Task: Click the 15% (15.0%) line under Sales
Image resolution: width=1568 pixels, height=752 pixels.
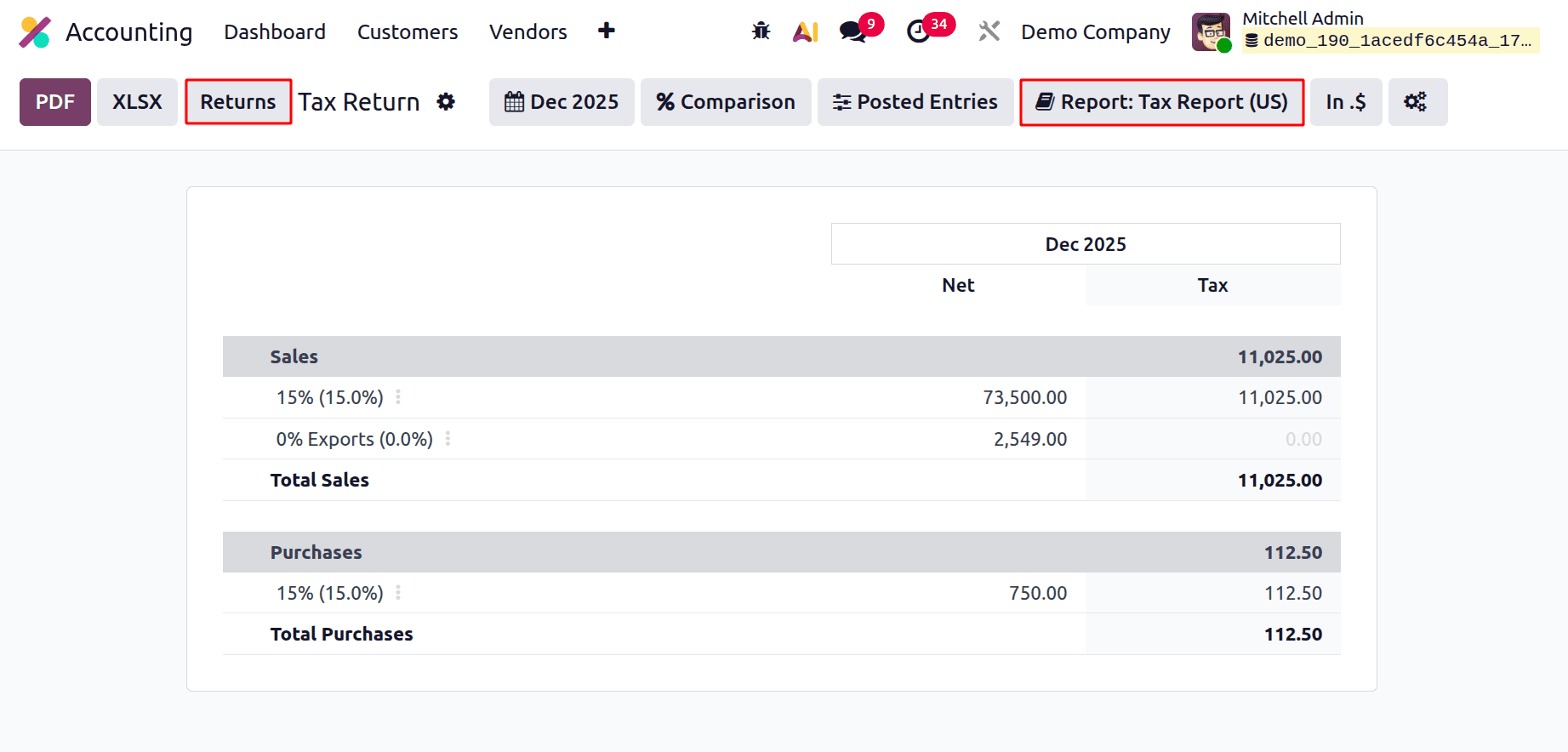Action: 329,397
